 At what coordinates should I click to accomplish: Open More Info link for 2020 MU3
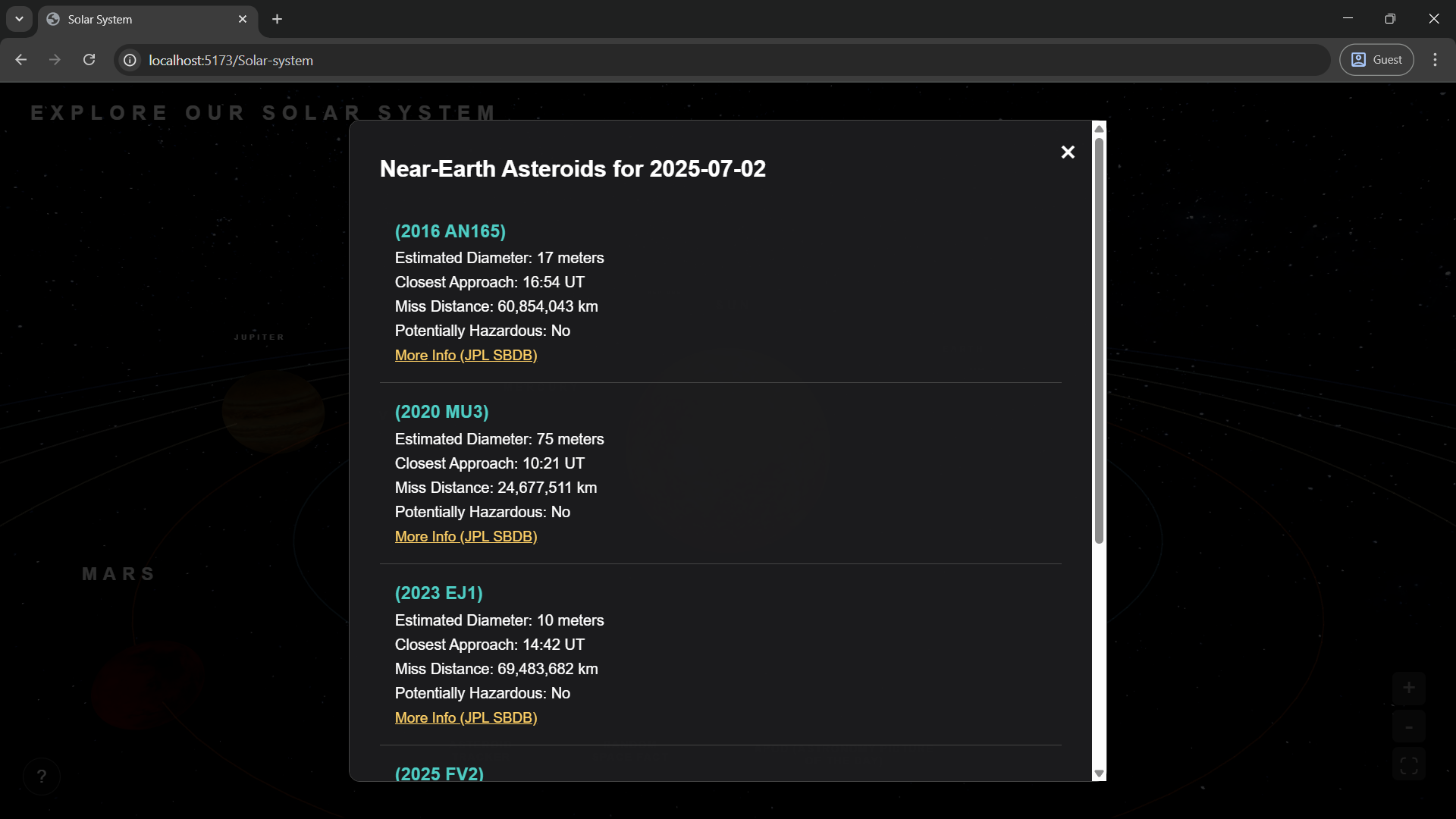(x=466, y=537)
